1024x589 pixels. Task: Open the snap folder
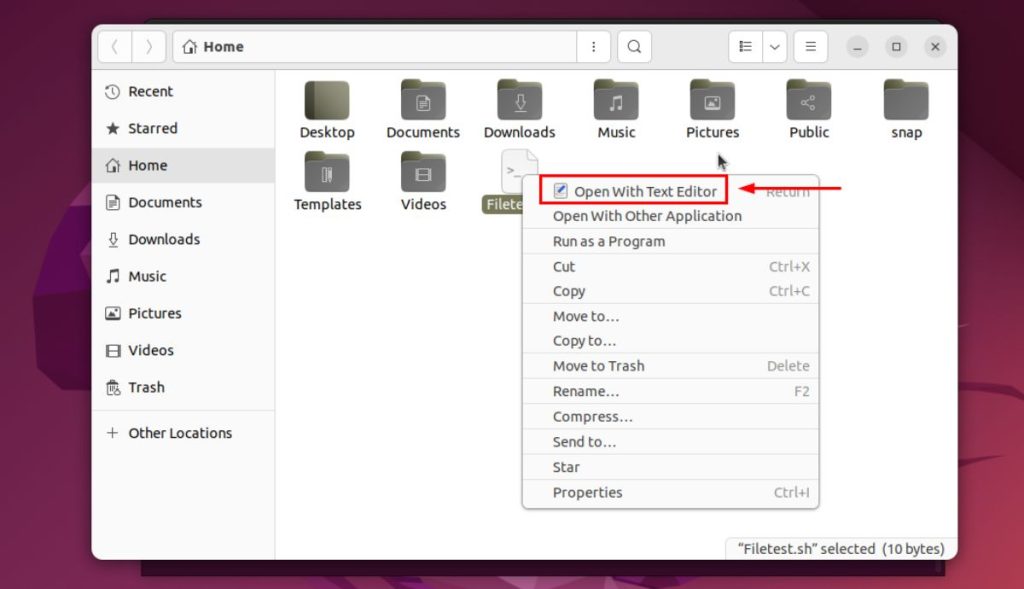[x=904, y=105]
